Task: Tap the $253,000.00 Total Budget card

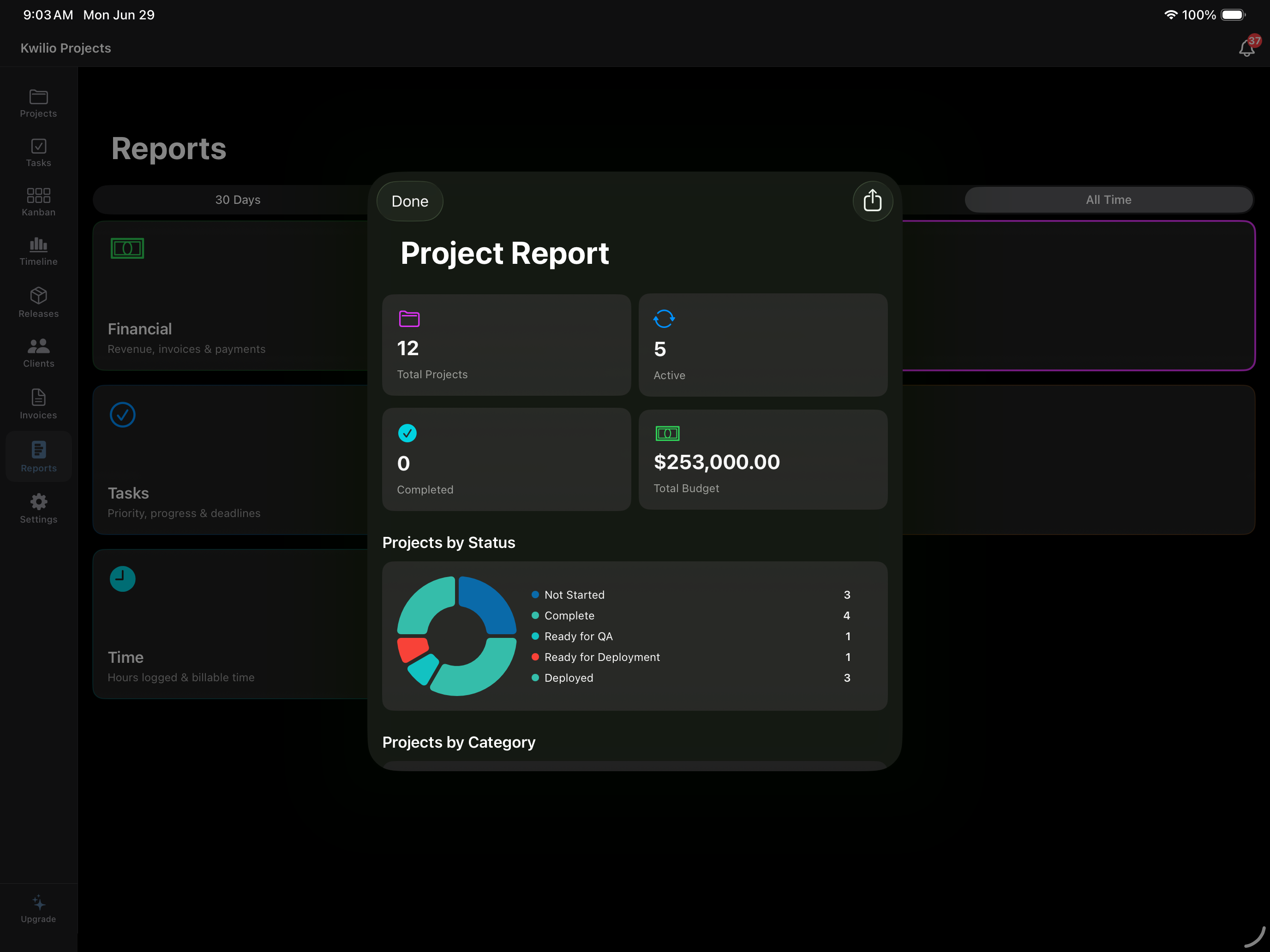Action: pyautogui.click(x=763, y=460)
